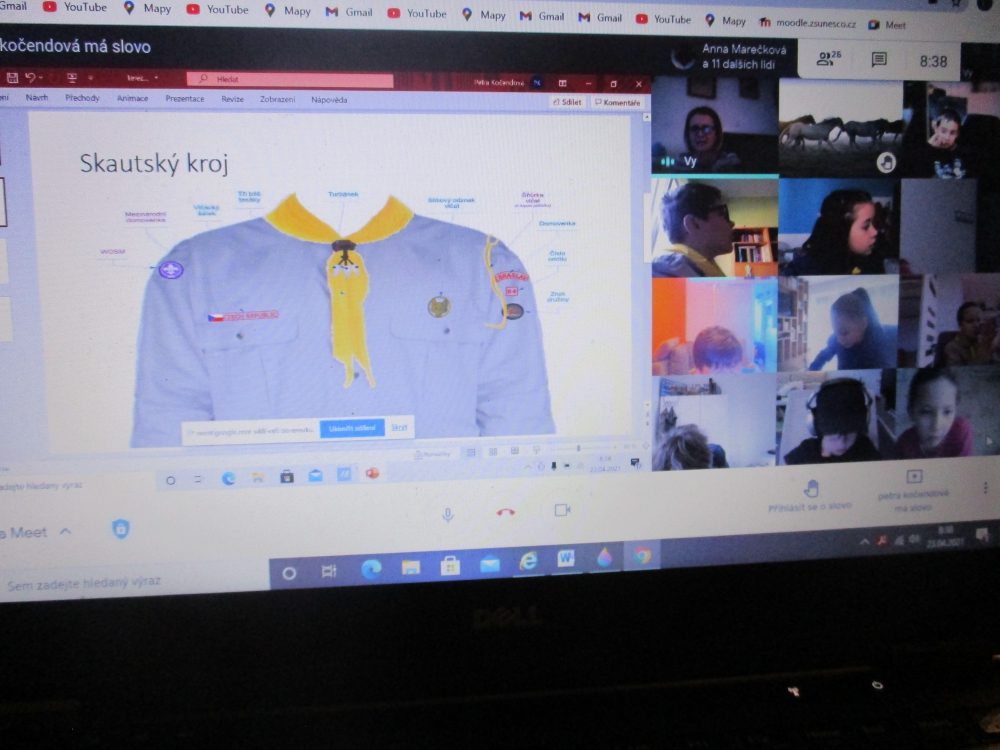Image resolution: width=1000 pixels, height=750 pixels.
Task: Select the horses participant video tile
Action: (x=841, y=128)
